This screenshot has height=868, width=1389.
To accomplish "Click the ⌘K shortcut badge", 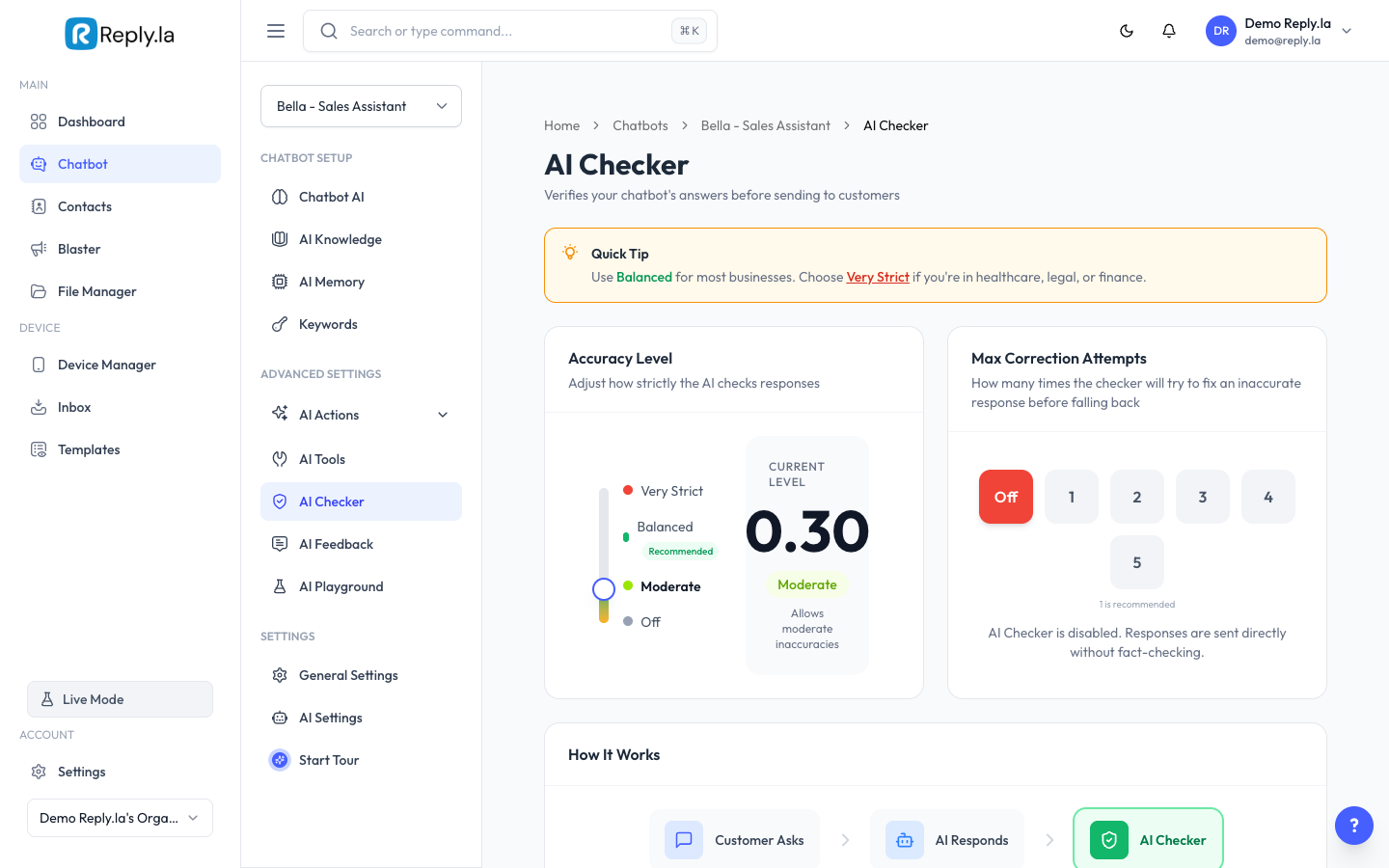I will [690, 31].
